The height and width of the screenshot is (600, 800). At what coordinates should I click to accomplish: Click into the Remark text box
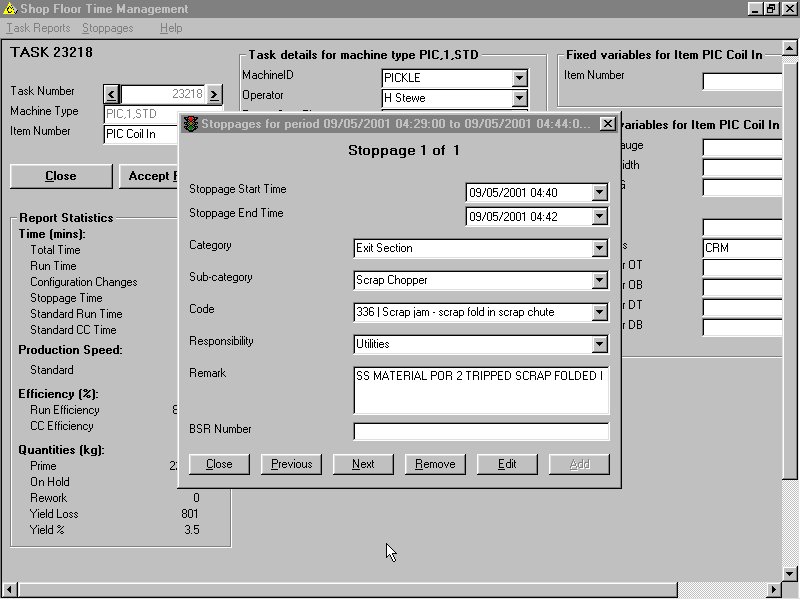(481, 390)
